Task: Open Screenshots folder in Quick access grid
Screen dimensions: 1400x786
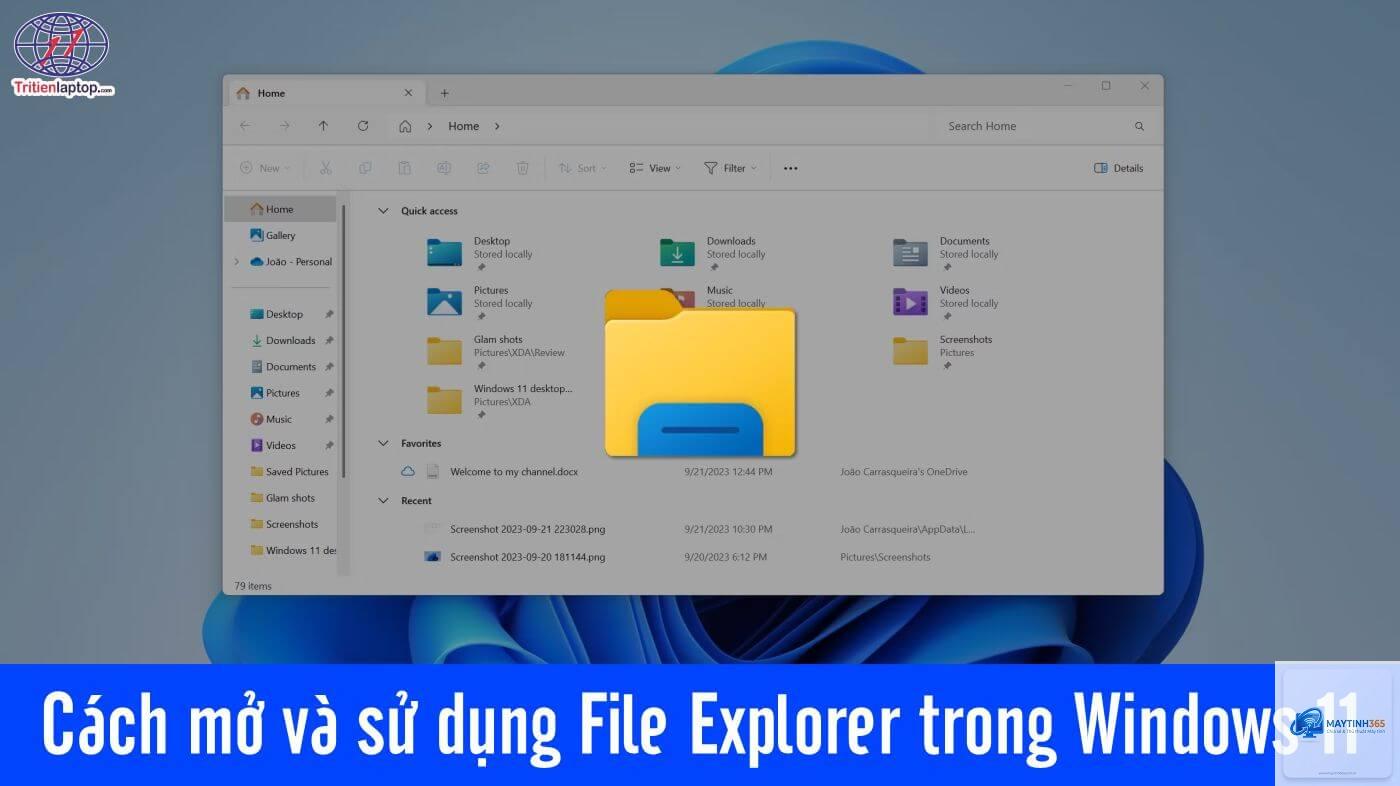Action: coord(944,351)
